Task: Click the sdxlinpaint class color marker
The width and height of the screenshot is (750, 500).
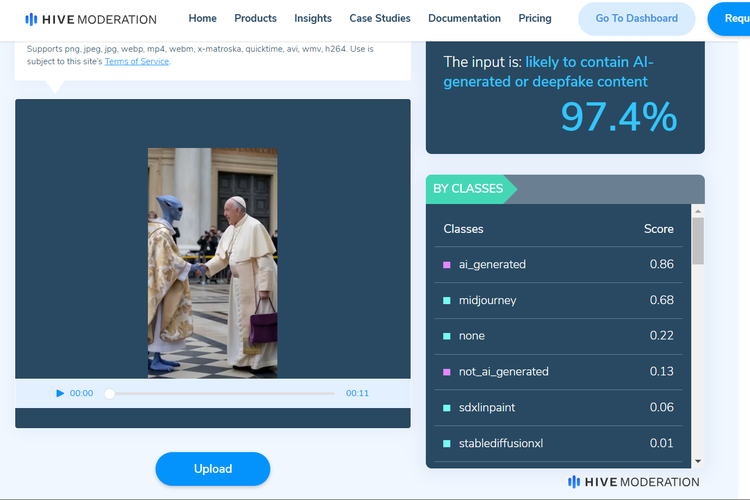Action: pos(447,408)
